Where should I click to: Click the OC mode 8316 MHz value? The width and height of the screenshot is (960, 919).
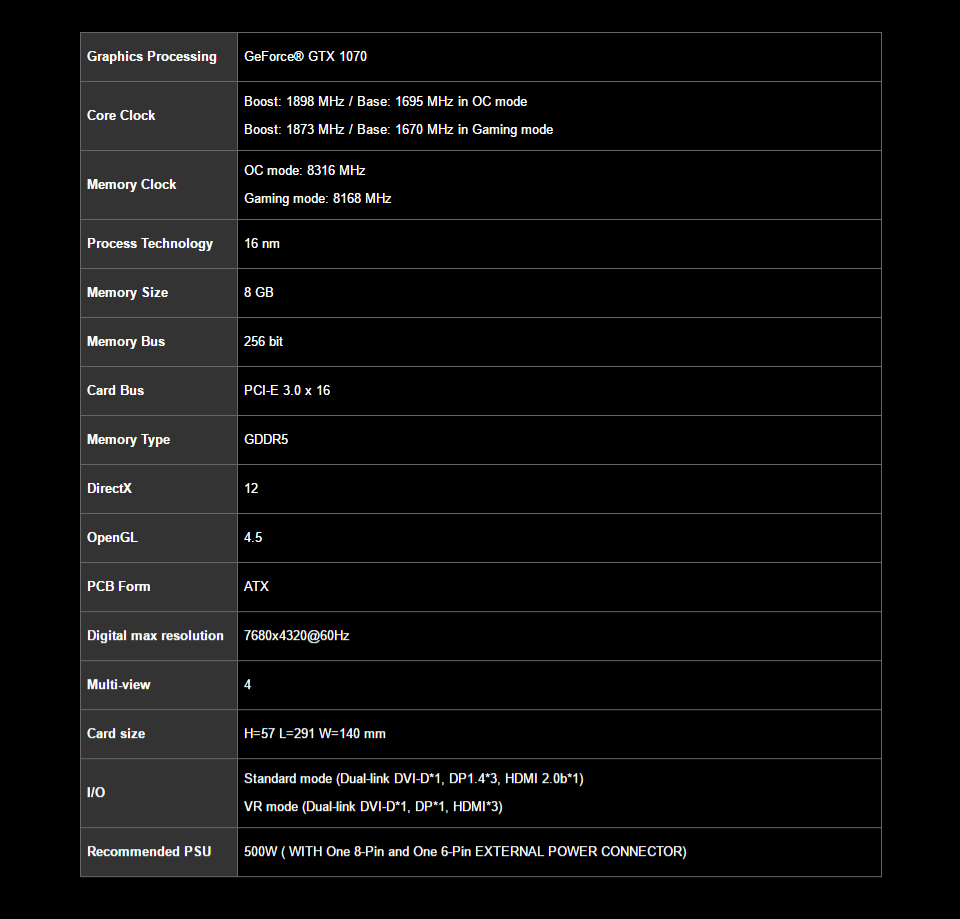click(304, 171)
